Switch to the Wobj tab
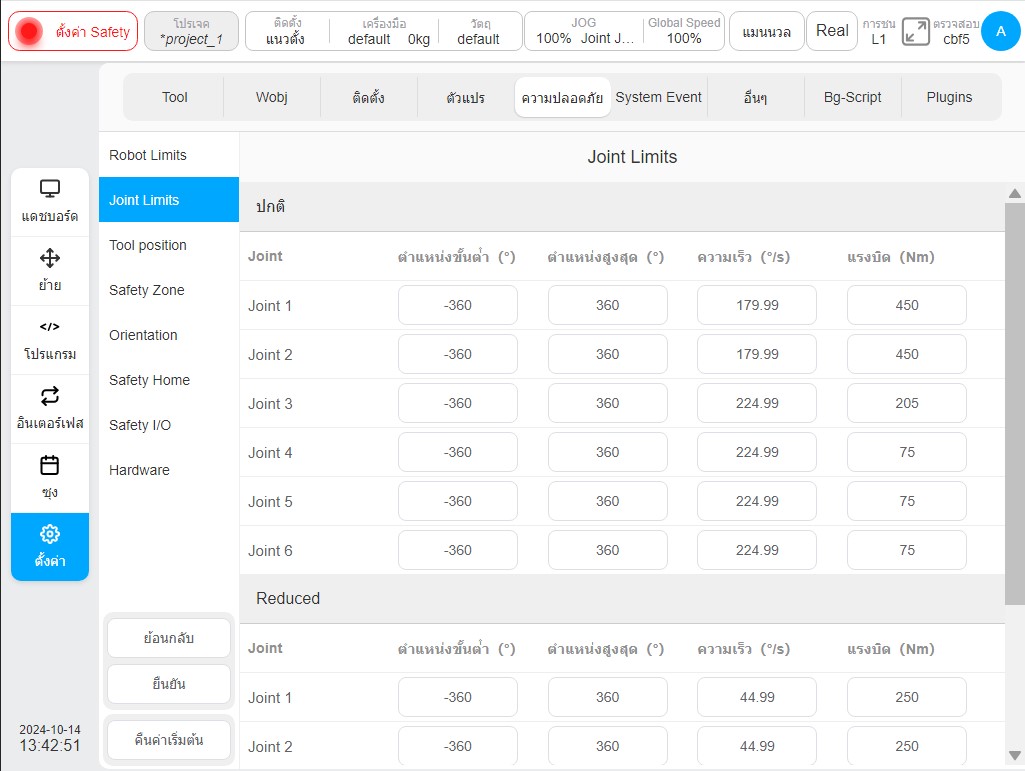Viewport: 1025px width, 771px height. [271, 97]
